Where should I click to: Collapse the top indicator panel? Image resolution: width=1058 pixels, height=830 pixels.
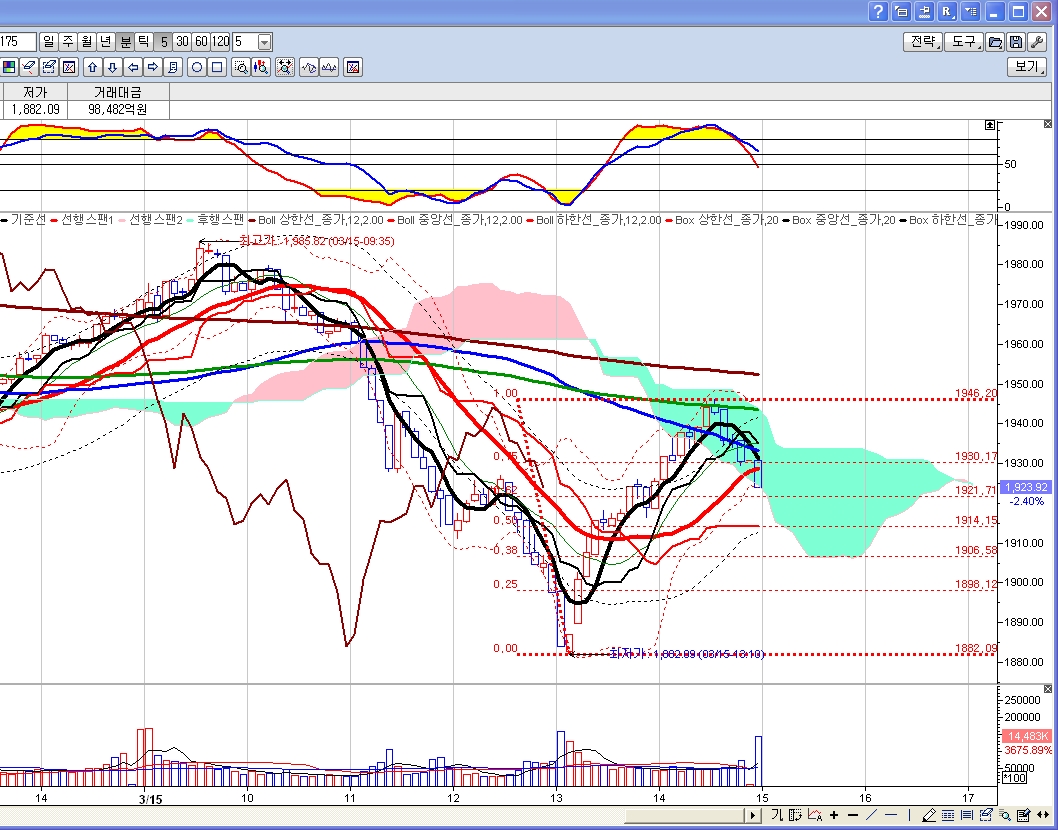tap(990, 124)
